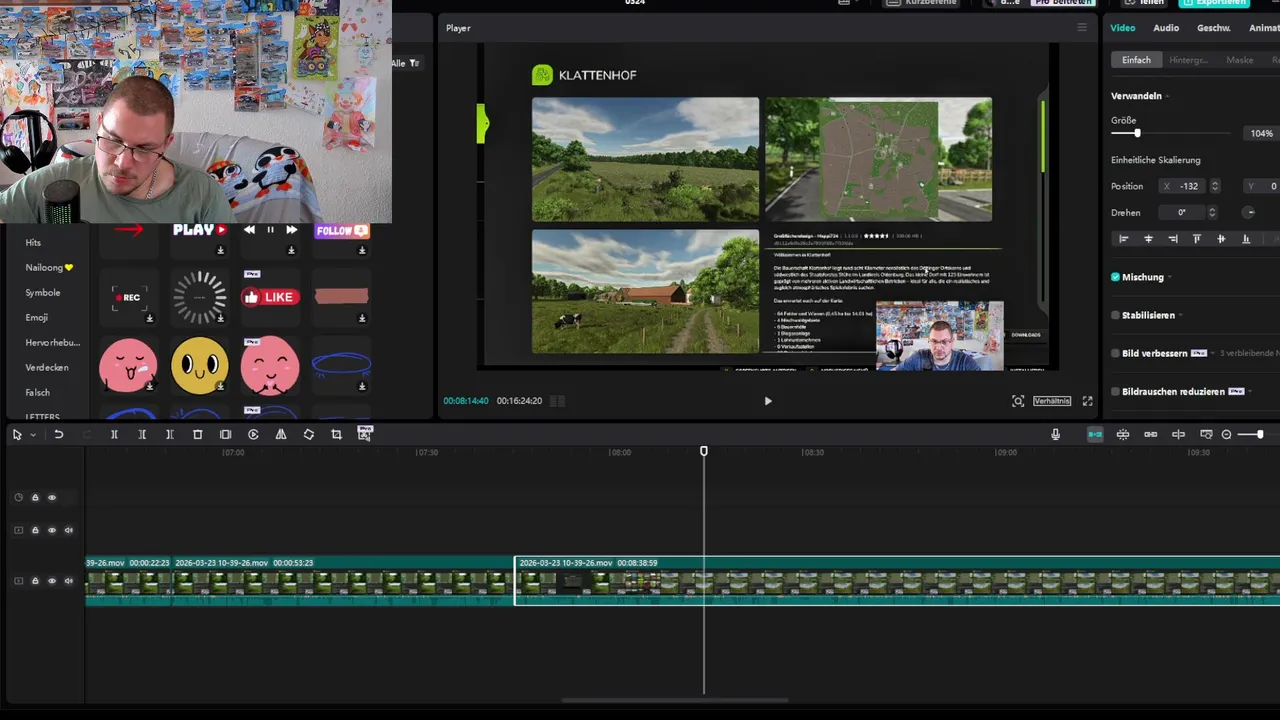The image size is (1280, 720).
Task: Click the Drehen rotation field showing 0°
Action: point(1182,212)
